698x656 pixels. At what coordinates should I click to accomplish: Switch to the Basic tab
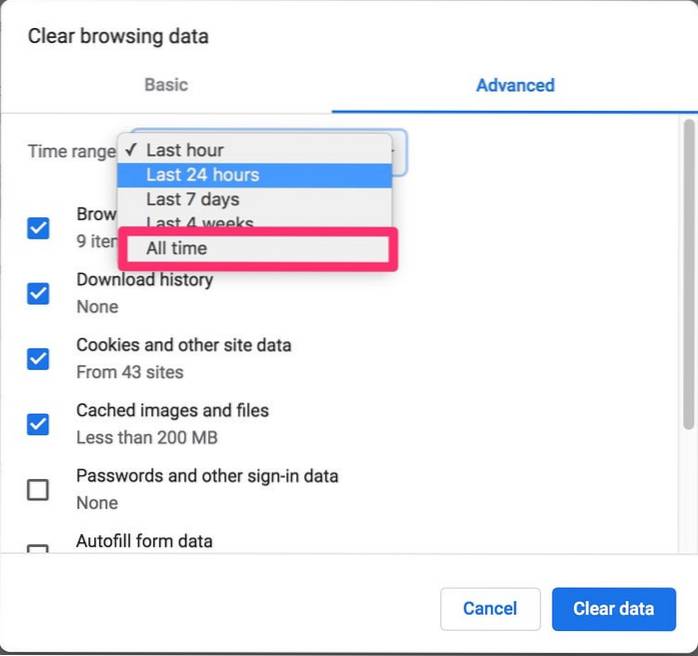(x=166, y=85)
